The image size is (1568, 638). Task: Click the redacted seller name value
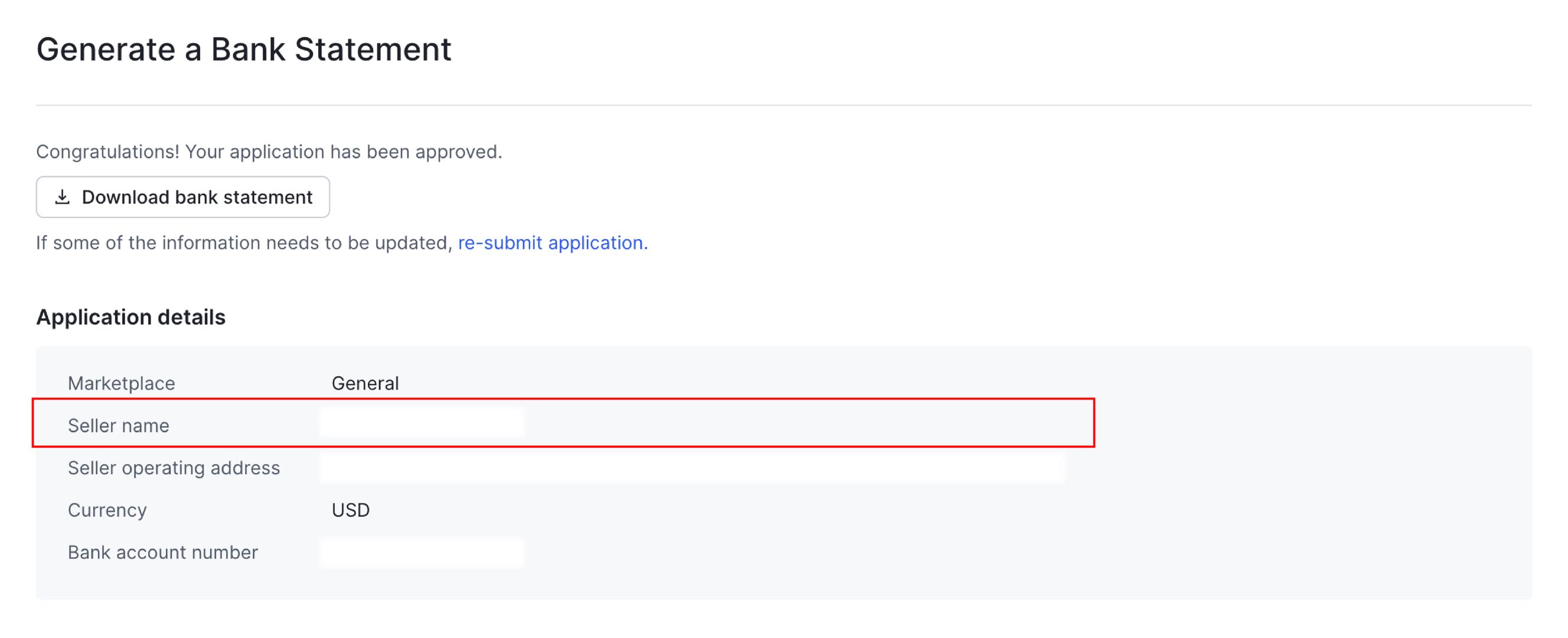421,422
